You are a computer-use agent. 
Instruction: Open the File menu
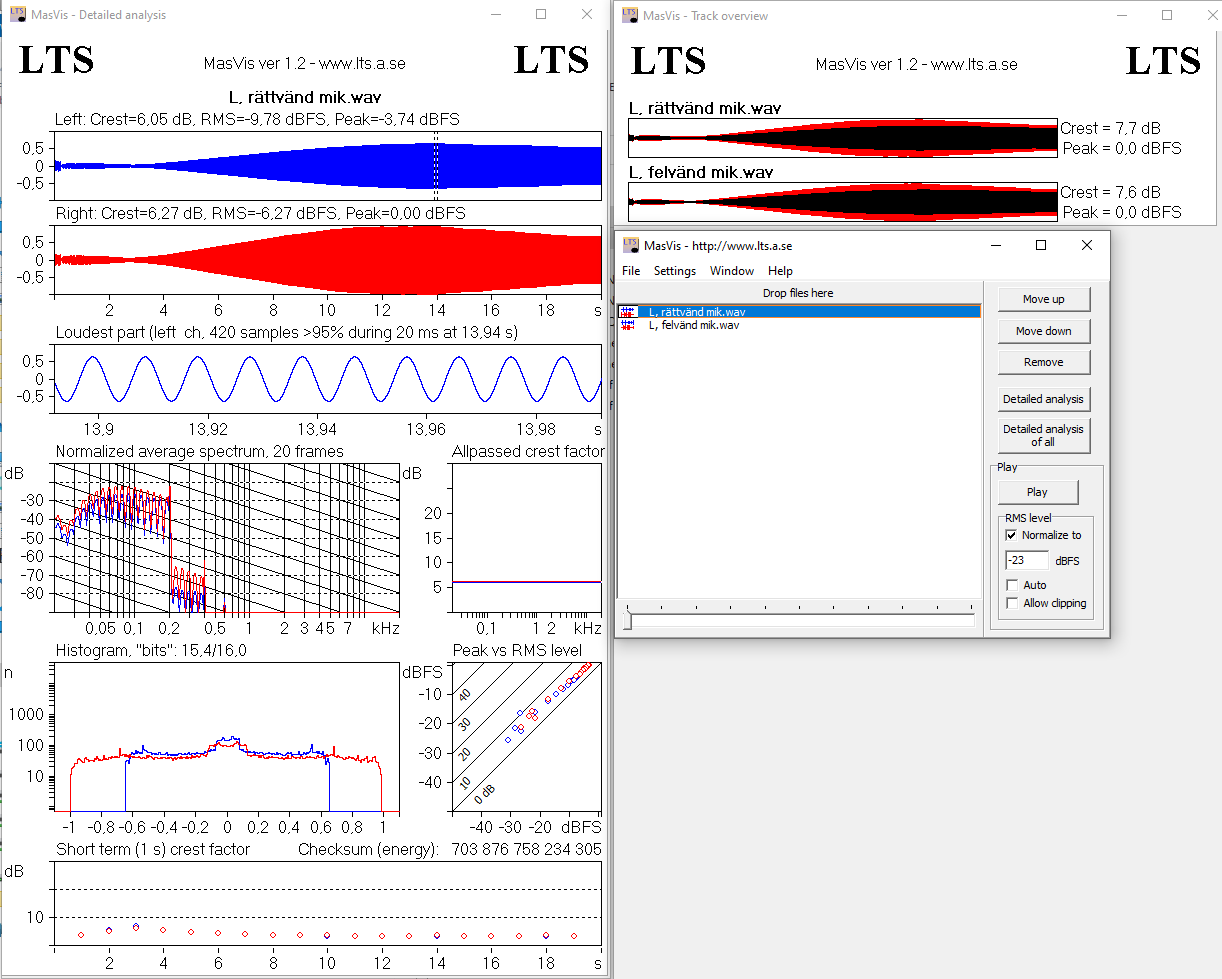[631, 271]
